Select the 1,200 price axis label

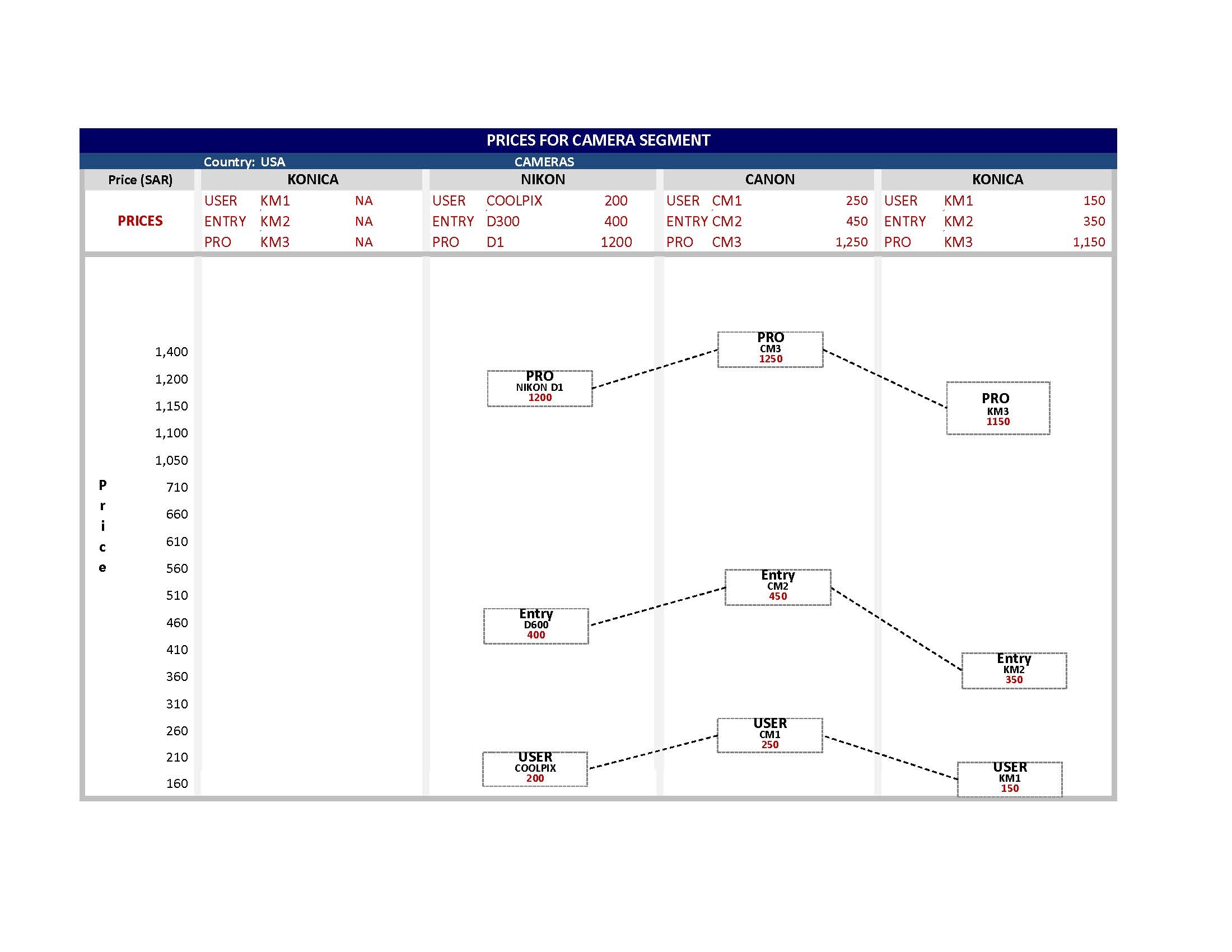171,379
